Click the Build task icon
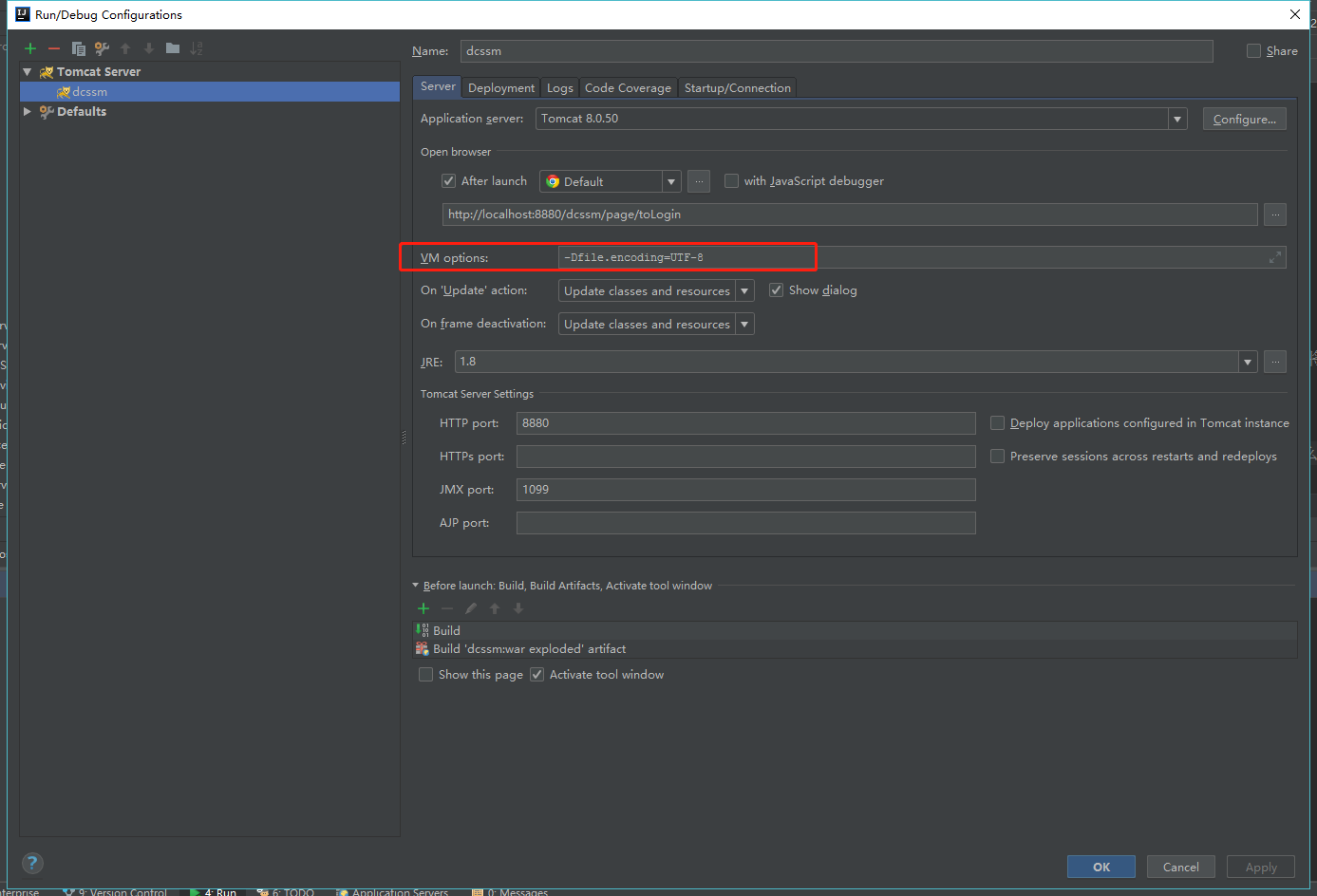Screen dimensions: 1317x896 423,630
